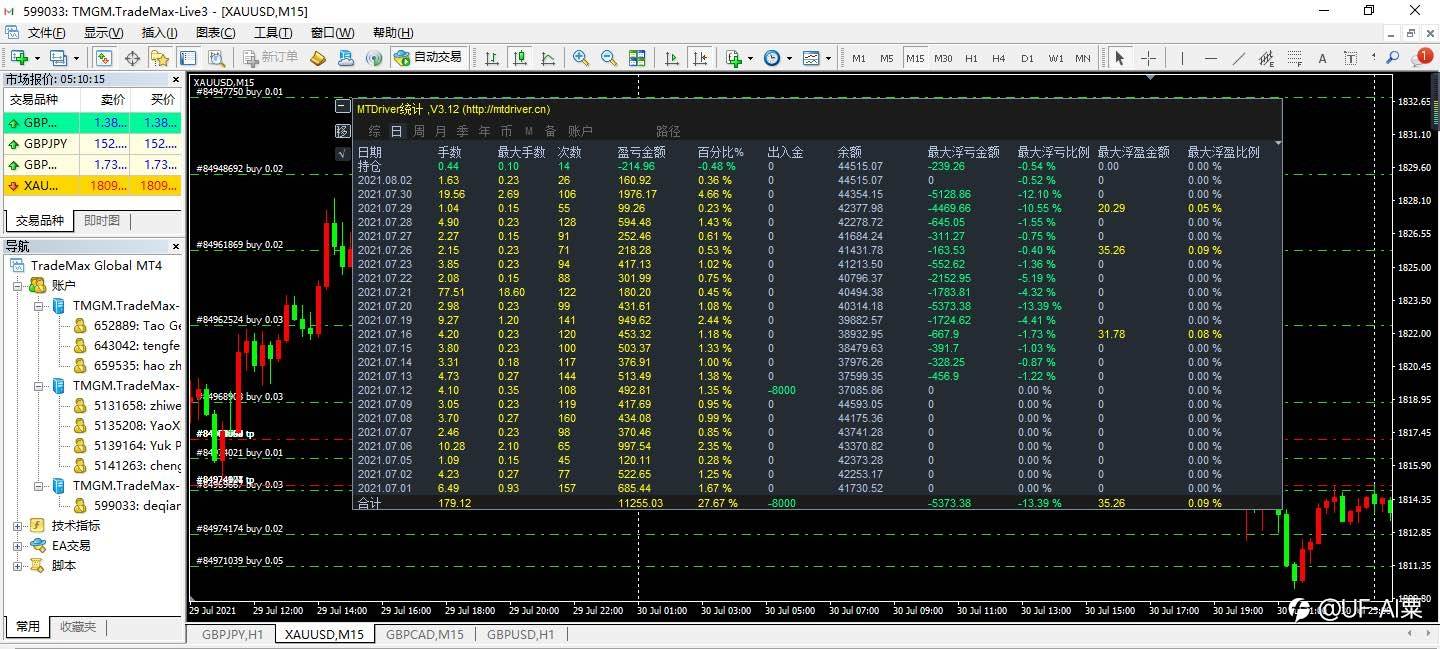Open the Profiles toolbar icon
The height and width of the screenshot is (649, 1440).
tap(58, 58)
